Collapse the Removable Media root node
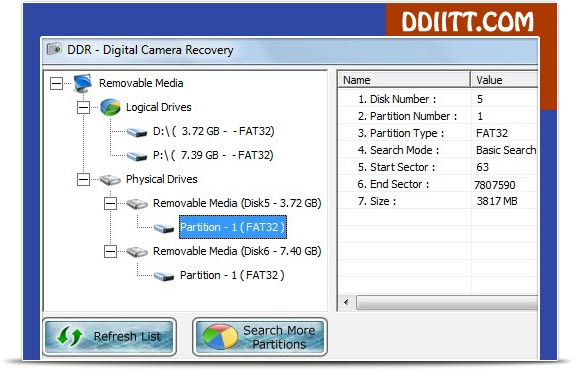Screen dimensions: 575x370 pos(56,83)
